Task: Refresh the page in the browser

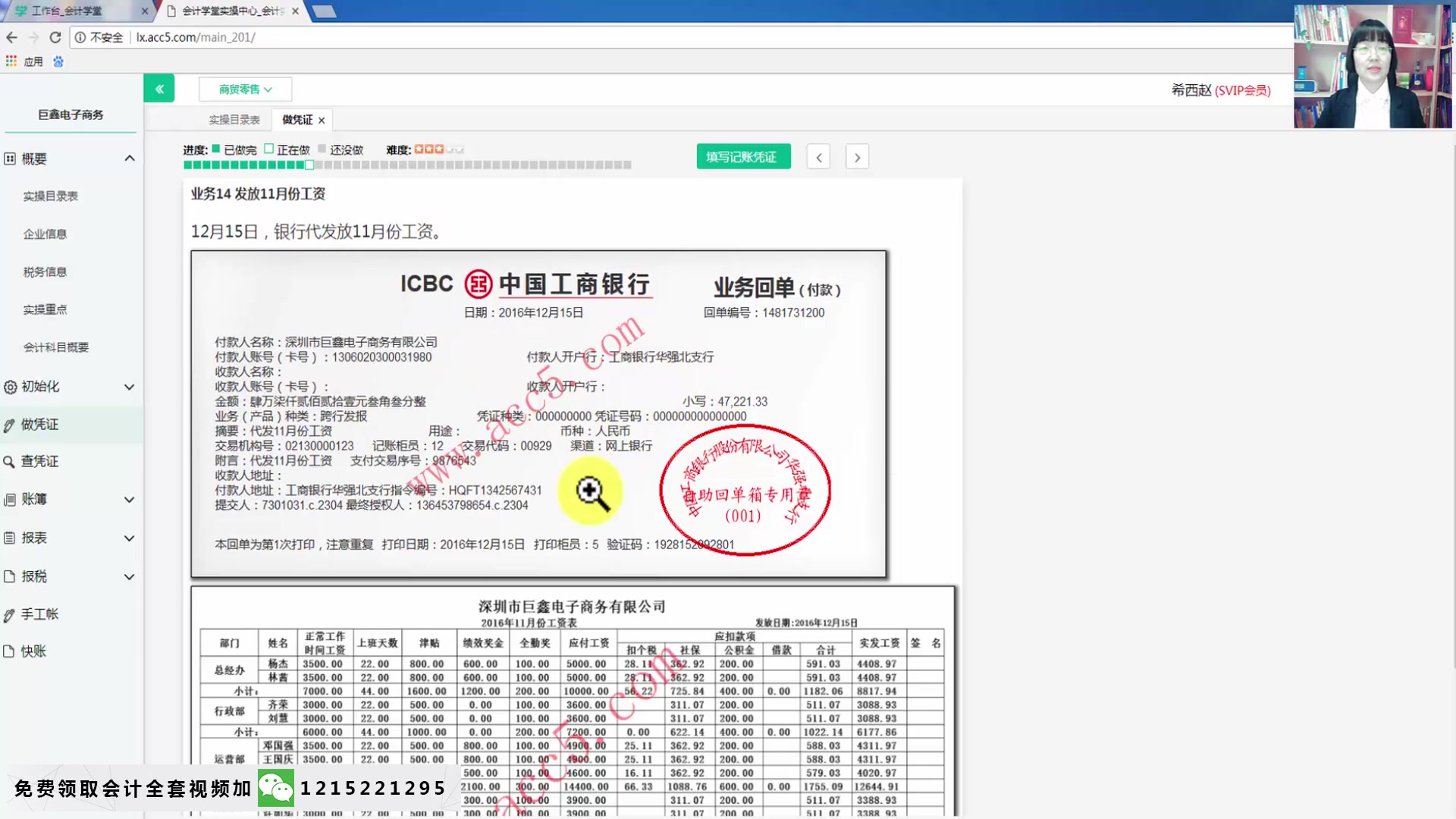Action: click(x=55, y=36)
